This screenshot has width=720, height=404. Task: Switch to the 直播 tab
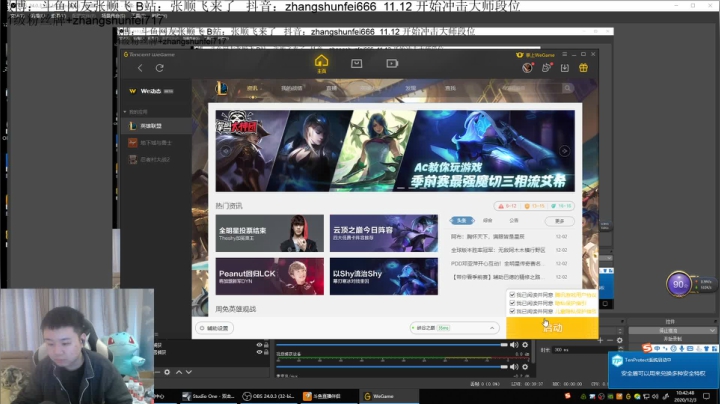click(x=332, y=88)
